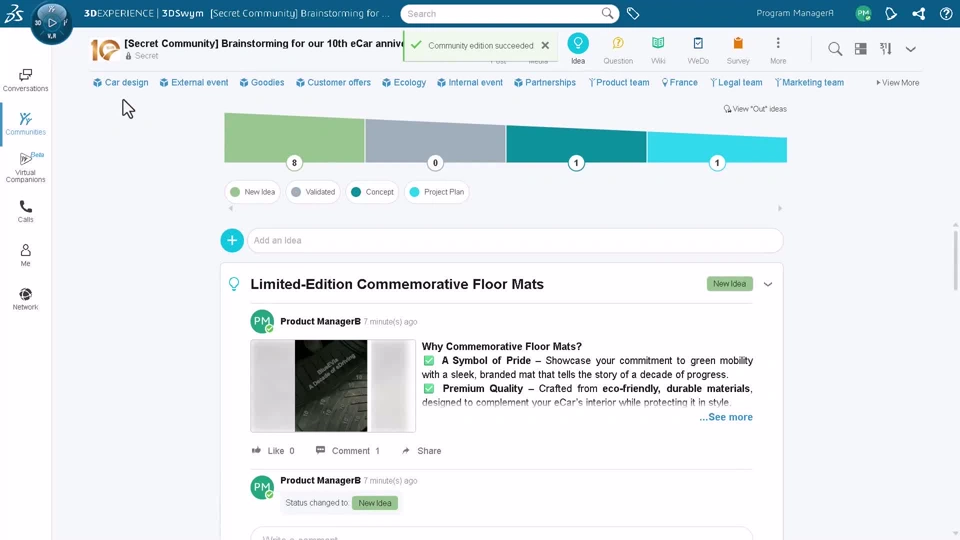The width and height of the screenshot is (960, 540).
Task: Share the Floor Mats idea
Action: point(421,451)
